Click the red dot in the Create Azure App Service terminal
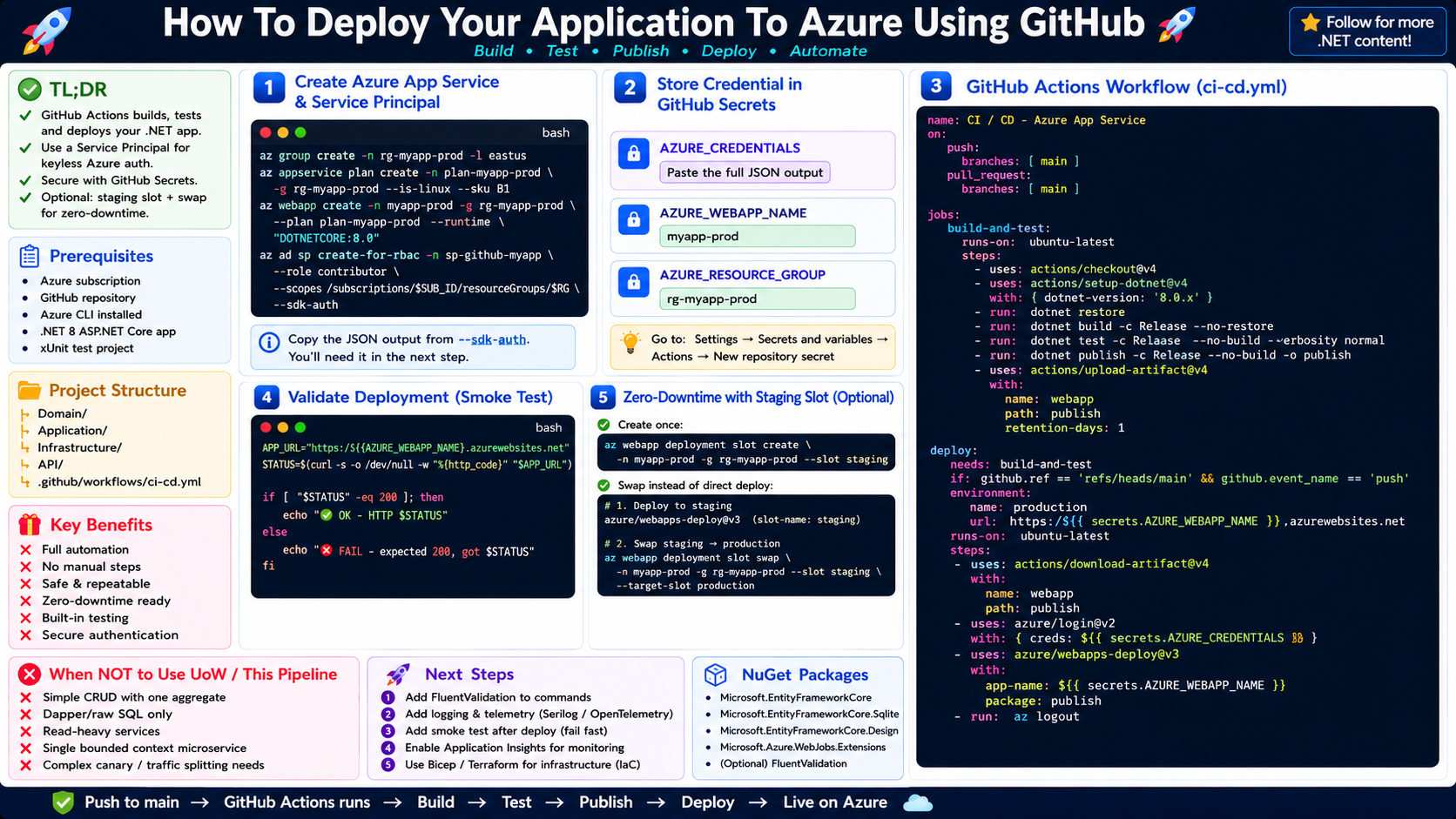 (x=266, y=132)
